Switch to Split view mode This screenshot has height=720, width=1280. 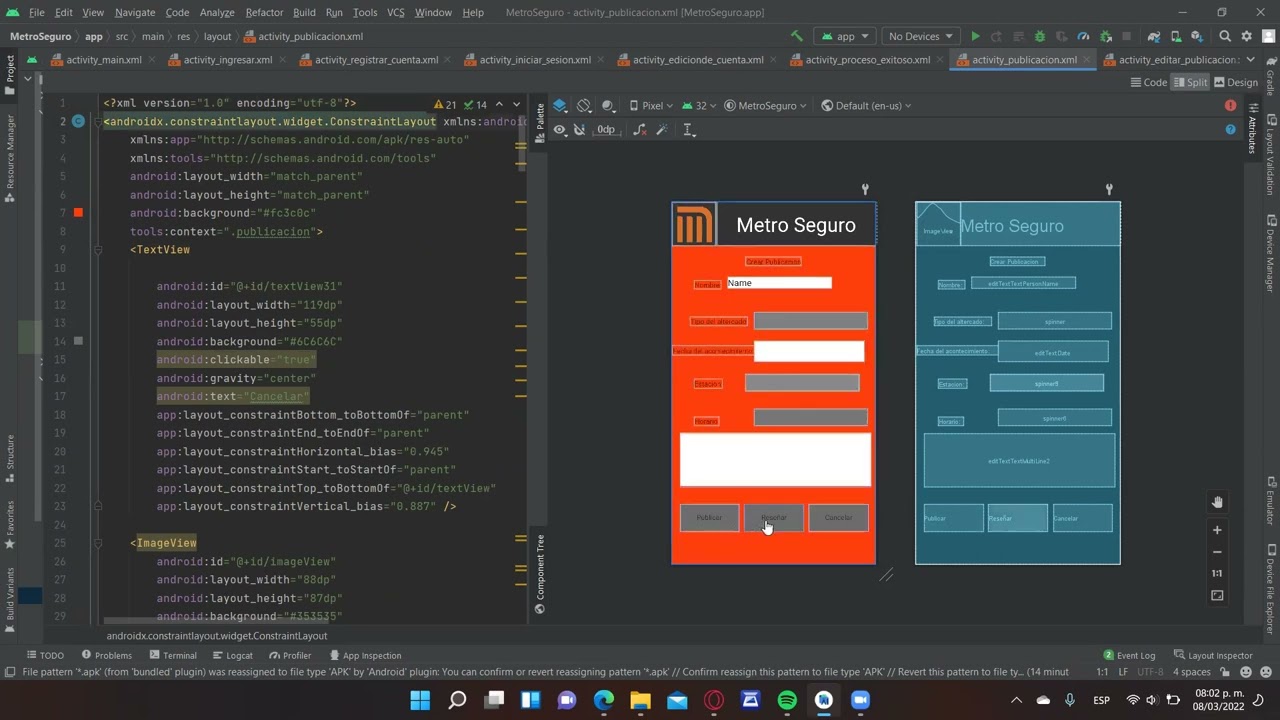coord(1190,82)
